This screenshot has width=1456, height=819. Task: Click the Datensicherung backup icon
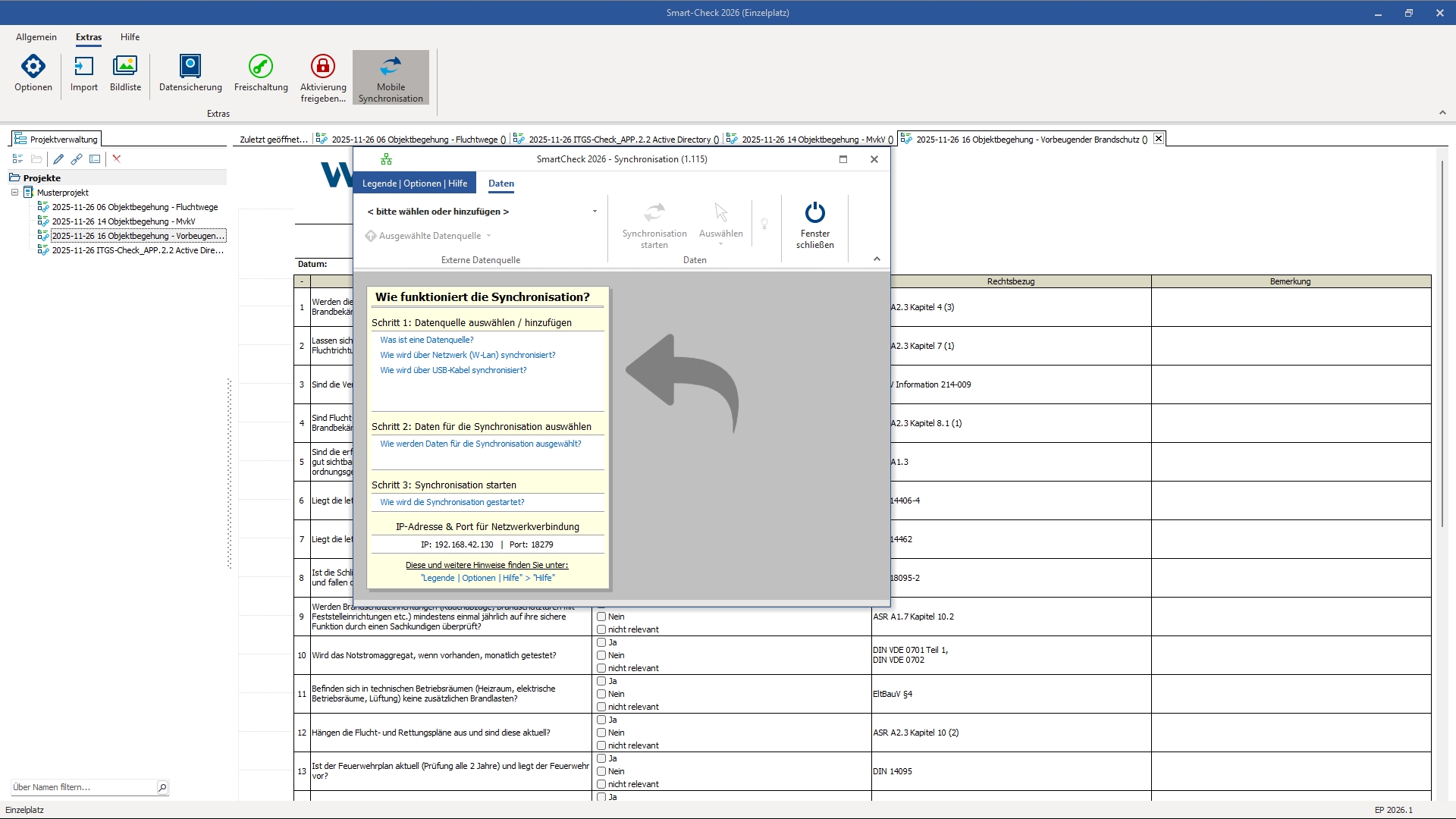(190, 67)
